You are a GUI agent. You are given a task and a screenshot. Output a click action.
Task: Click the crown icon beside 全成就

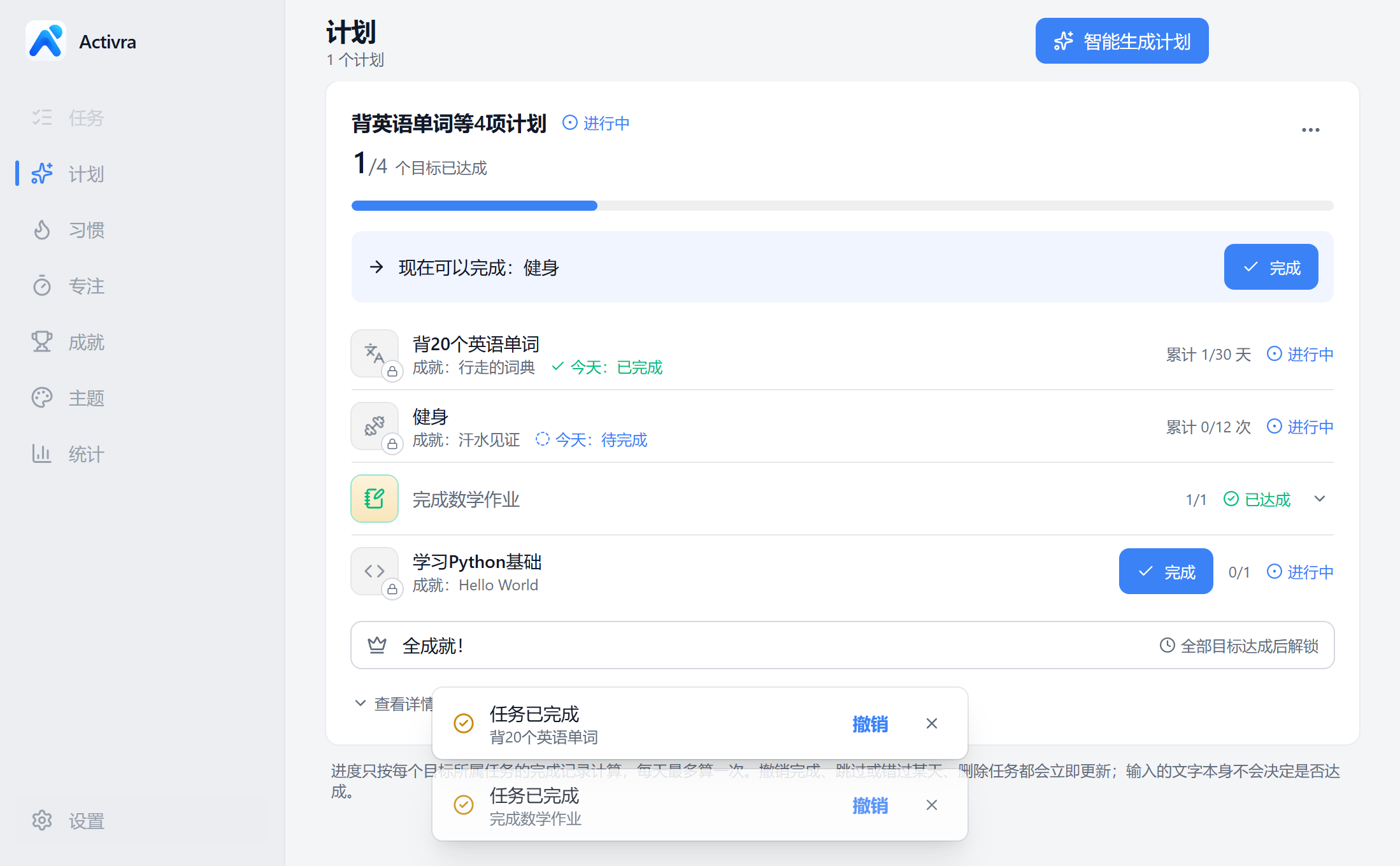[x=377, y=646]
